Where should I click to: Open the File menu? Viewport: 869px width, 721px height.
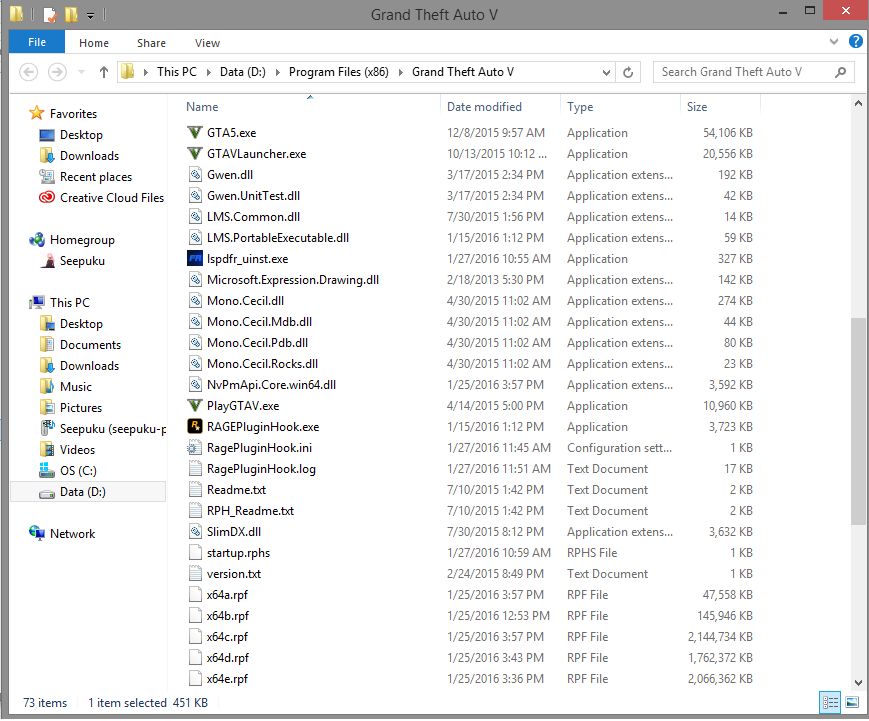coord(36,42)
